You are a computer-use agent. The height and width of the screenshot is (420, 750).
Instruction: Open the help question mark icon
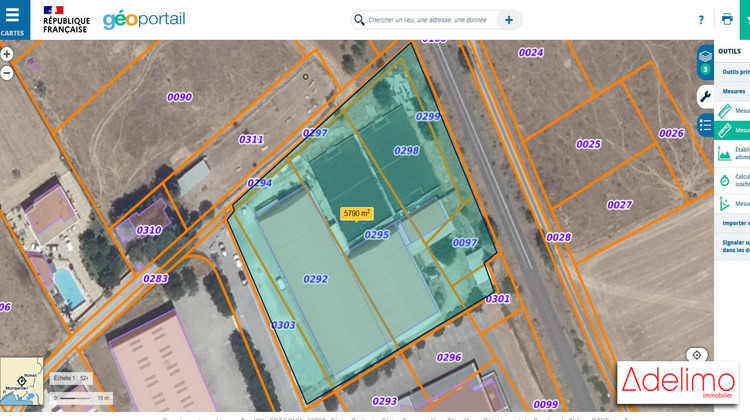701,20
